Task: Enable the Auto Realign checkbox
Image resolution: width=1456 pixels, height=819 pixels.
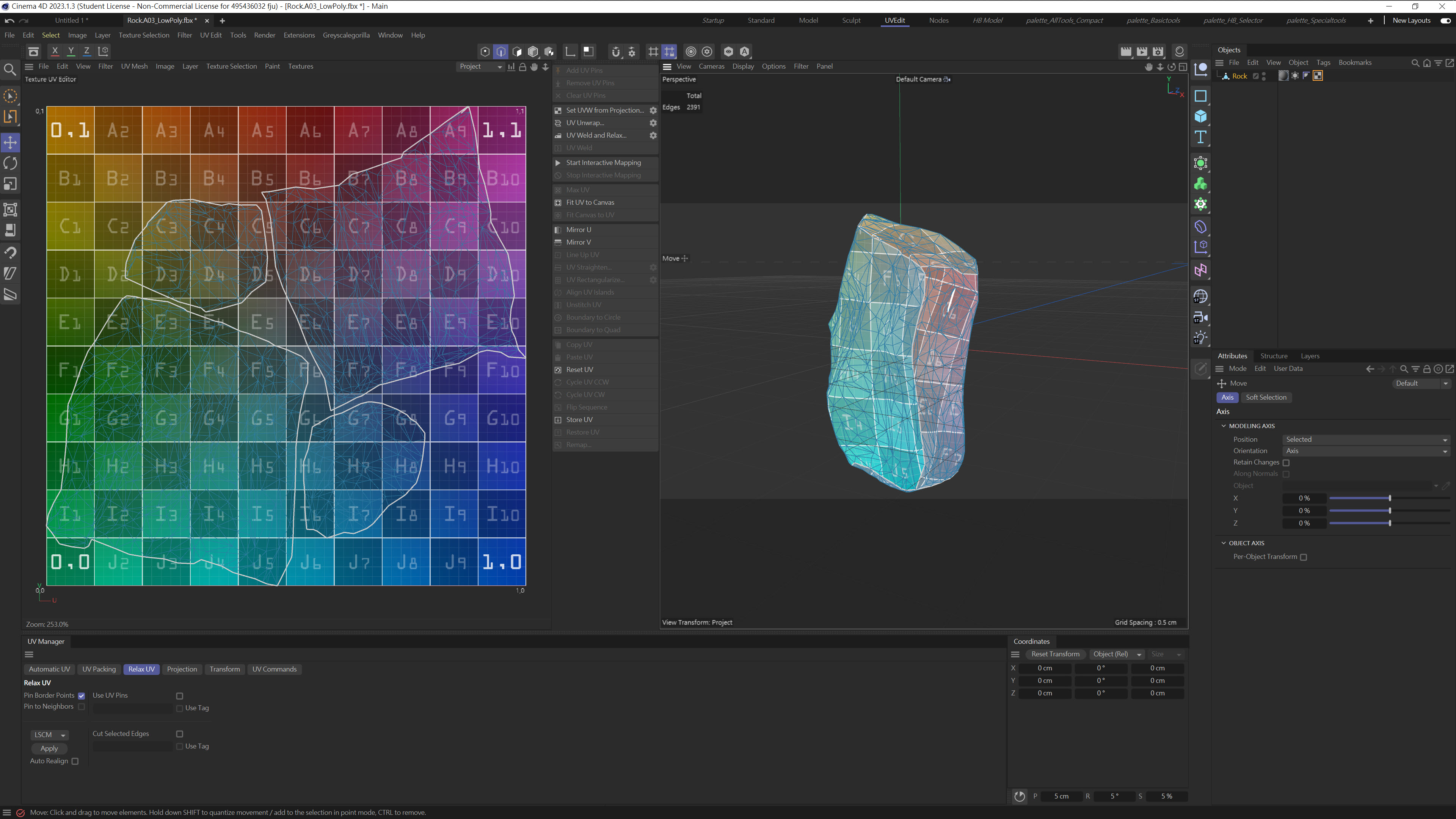Action: [x=75, y=761]
